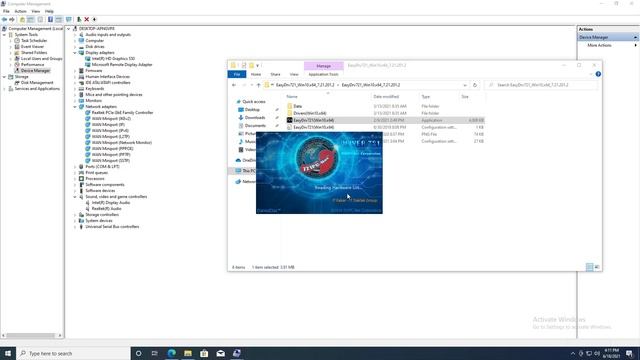Click the Type column header in Explorer
The image size is (640, 360).
click(426, 97)
